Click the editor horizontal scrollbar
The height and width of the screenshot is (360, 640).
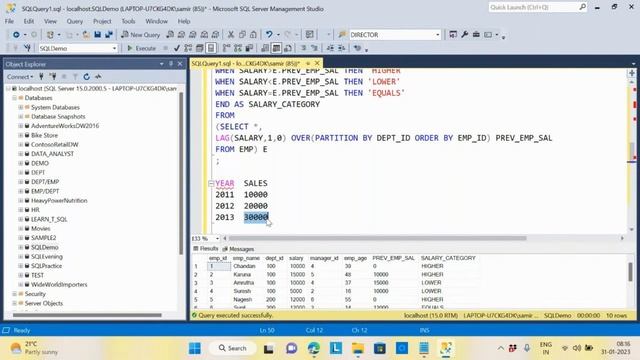tap(377, 238)
